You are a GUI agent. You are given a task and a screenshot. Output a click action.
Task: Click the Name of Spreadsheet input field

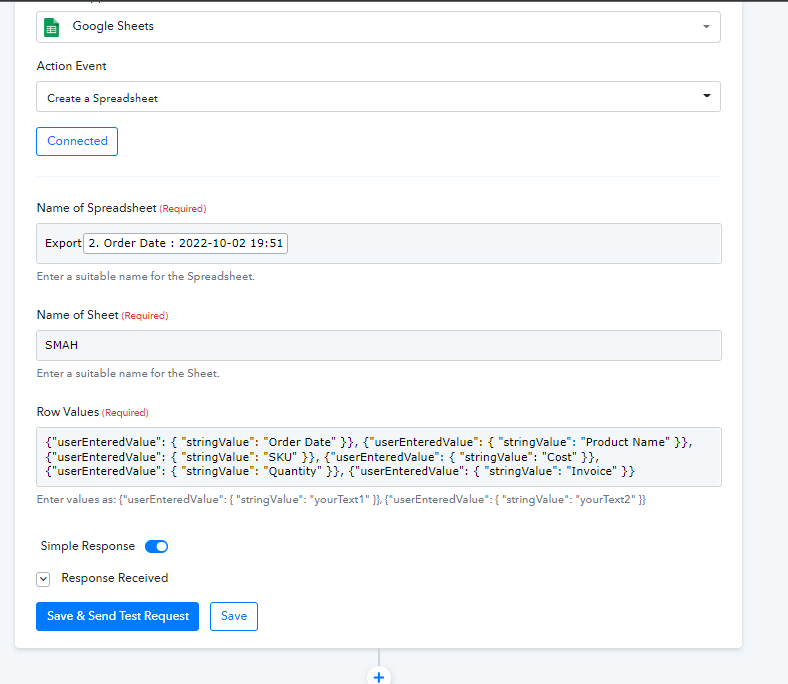[x=378, y=243]
